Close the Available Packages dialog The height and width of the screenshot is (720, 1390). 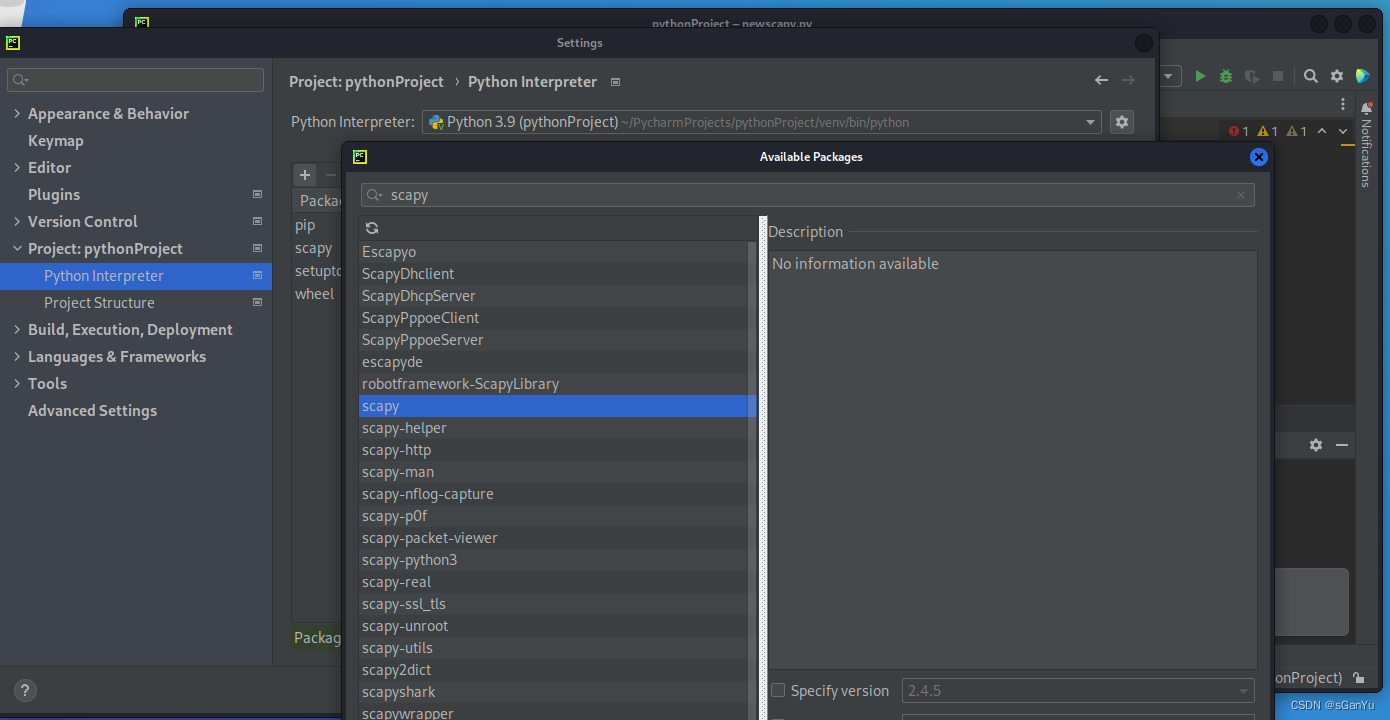(1259, 157)
